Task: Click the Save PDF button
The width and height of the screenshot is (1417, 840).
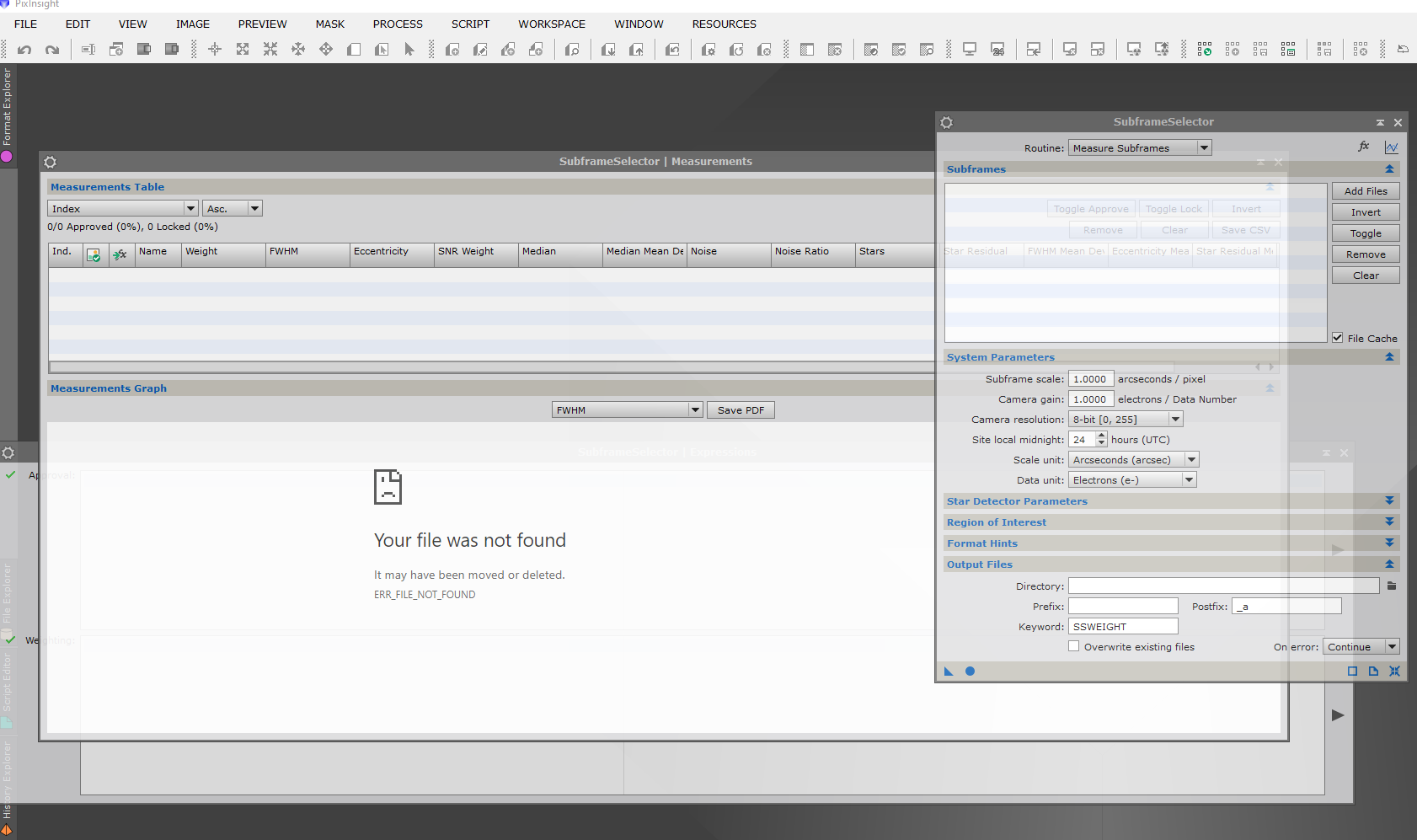Action: coord(741,410)
